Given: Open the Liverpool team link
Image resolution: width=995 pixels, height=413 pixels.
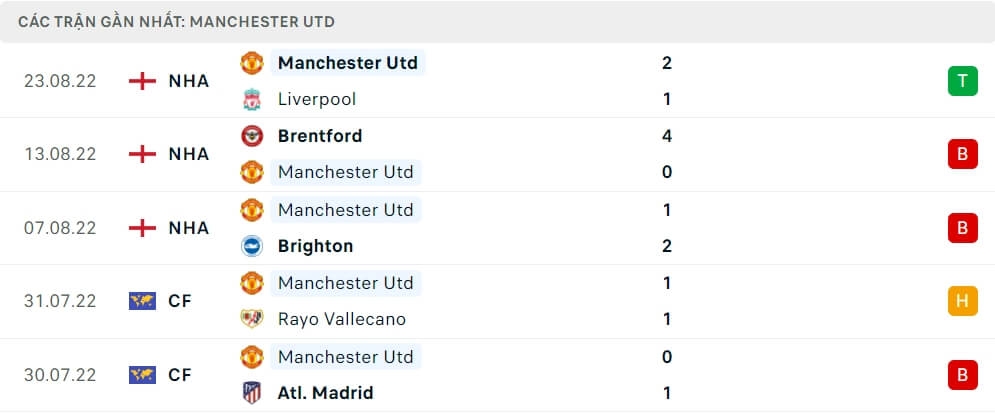Looking at the screenshot, I should click(x=317, y=99).
